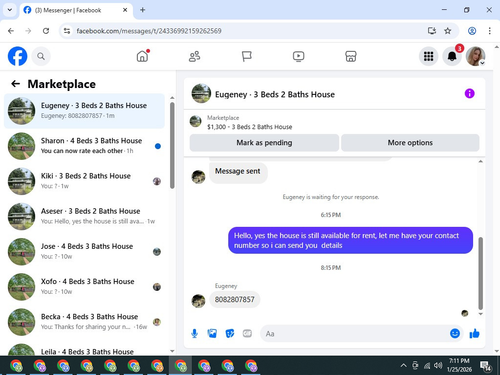Open Becka 4 Beds 3 Baths conversation

click(84, 322)
